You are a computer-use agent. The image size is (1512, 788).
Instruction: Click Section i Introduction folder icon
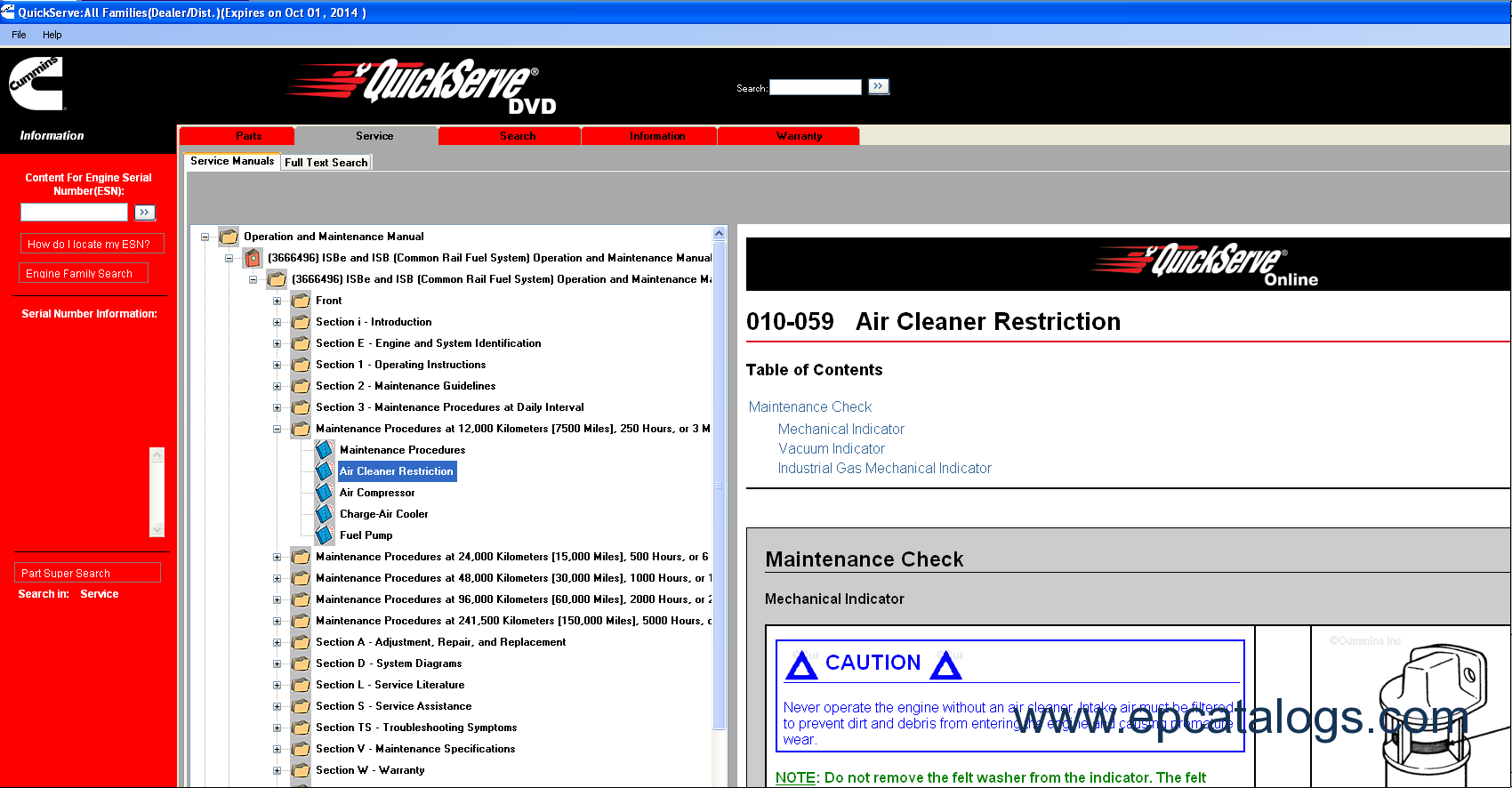point(301,322)
